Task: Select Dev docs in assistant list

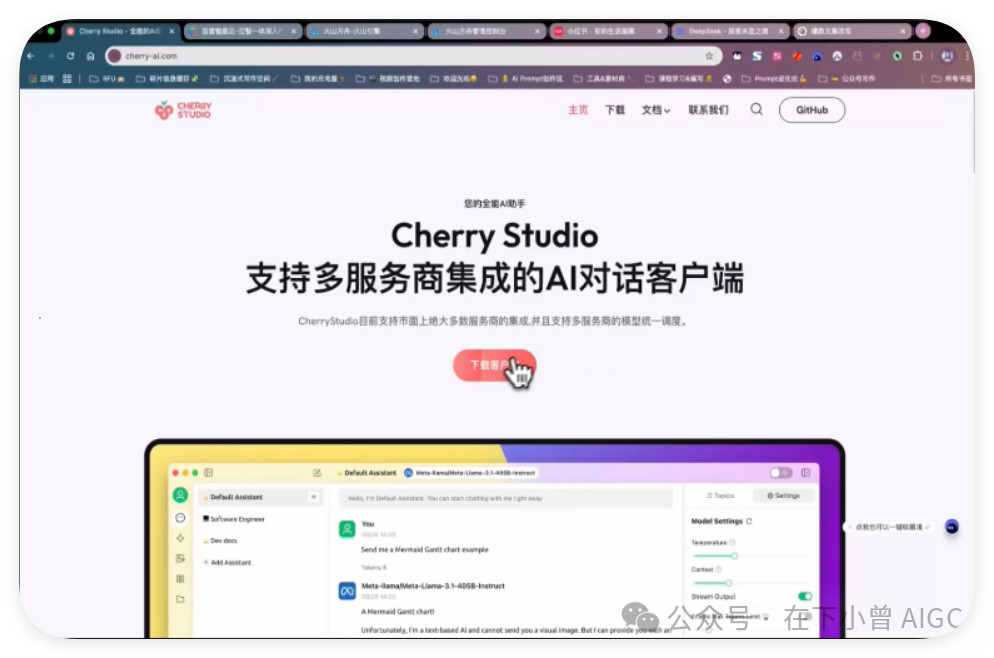Action: click(x=220, y=541)
